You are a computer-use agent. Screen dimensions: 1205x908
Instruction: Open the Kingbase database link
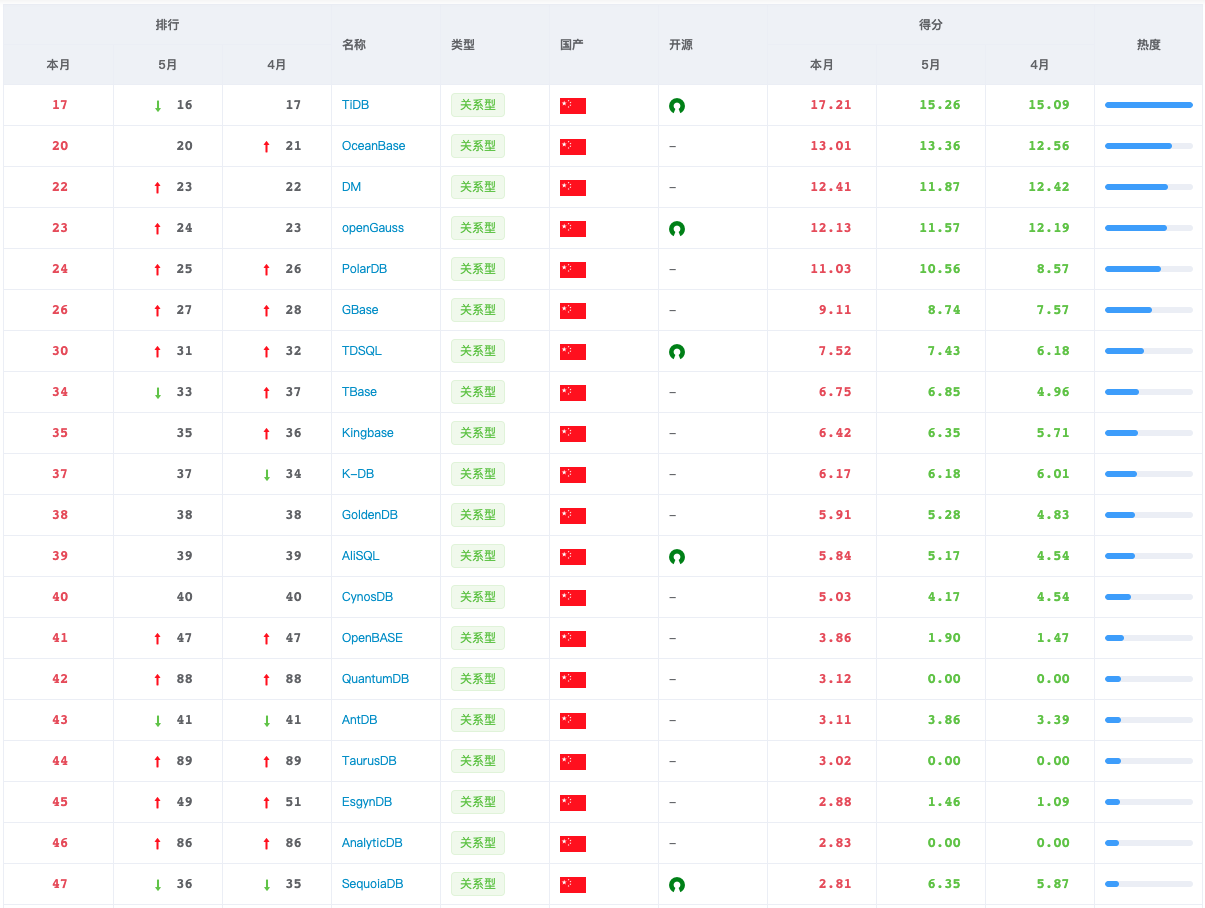coord(368,433)
